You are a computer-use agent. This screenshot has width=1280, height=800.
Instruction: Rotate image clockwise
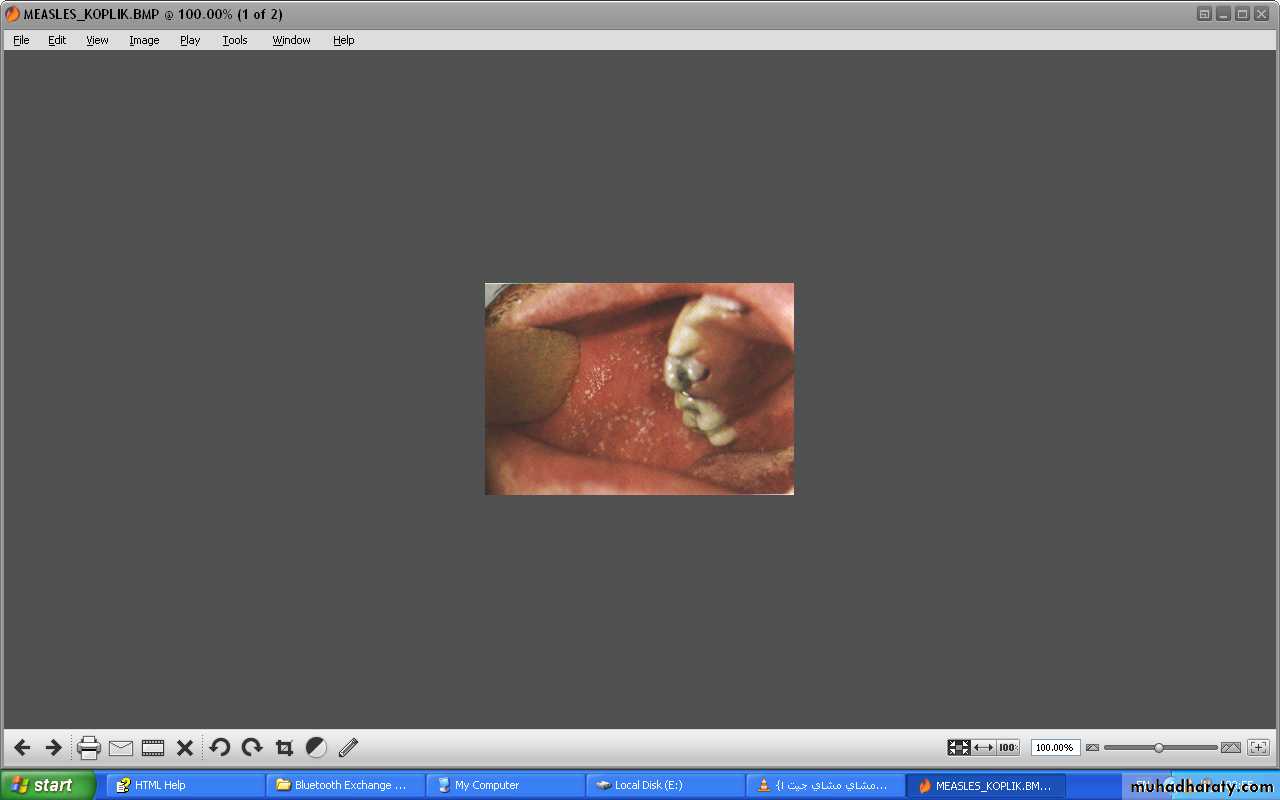[x=252, y=747]
